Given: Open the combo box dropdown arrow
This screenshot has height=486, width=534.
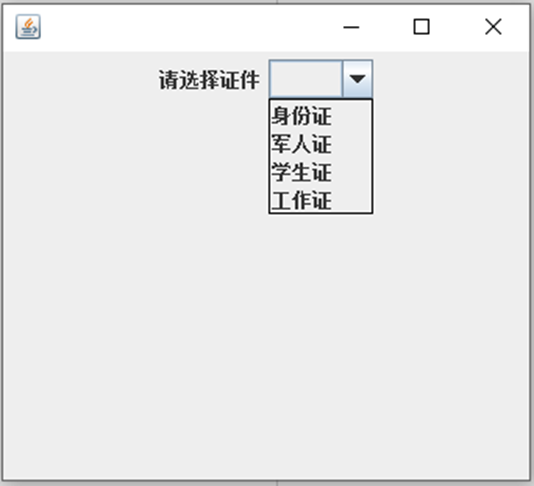Looking at the screenshot, I should [x=357, y=79].
